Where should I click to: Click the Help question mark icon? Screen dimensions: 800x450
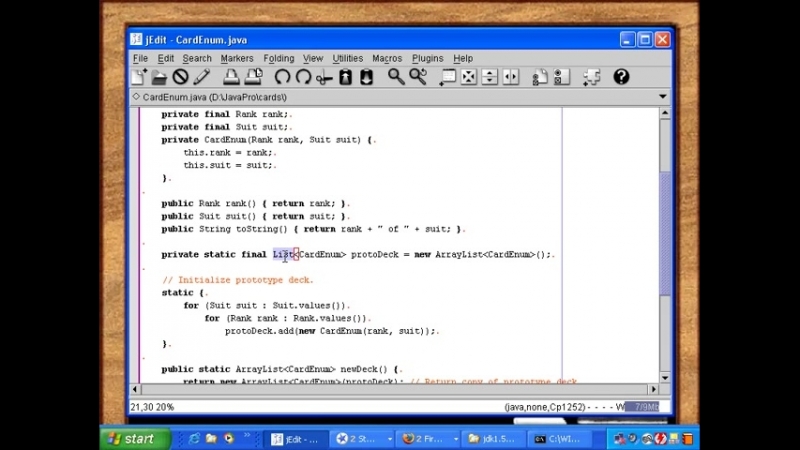pos(621,77)
